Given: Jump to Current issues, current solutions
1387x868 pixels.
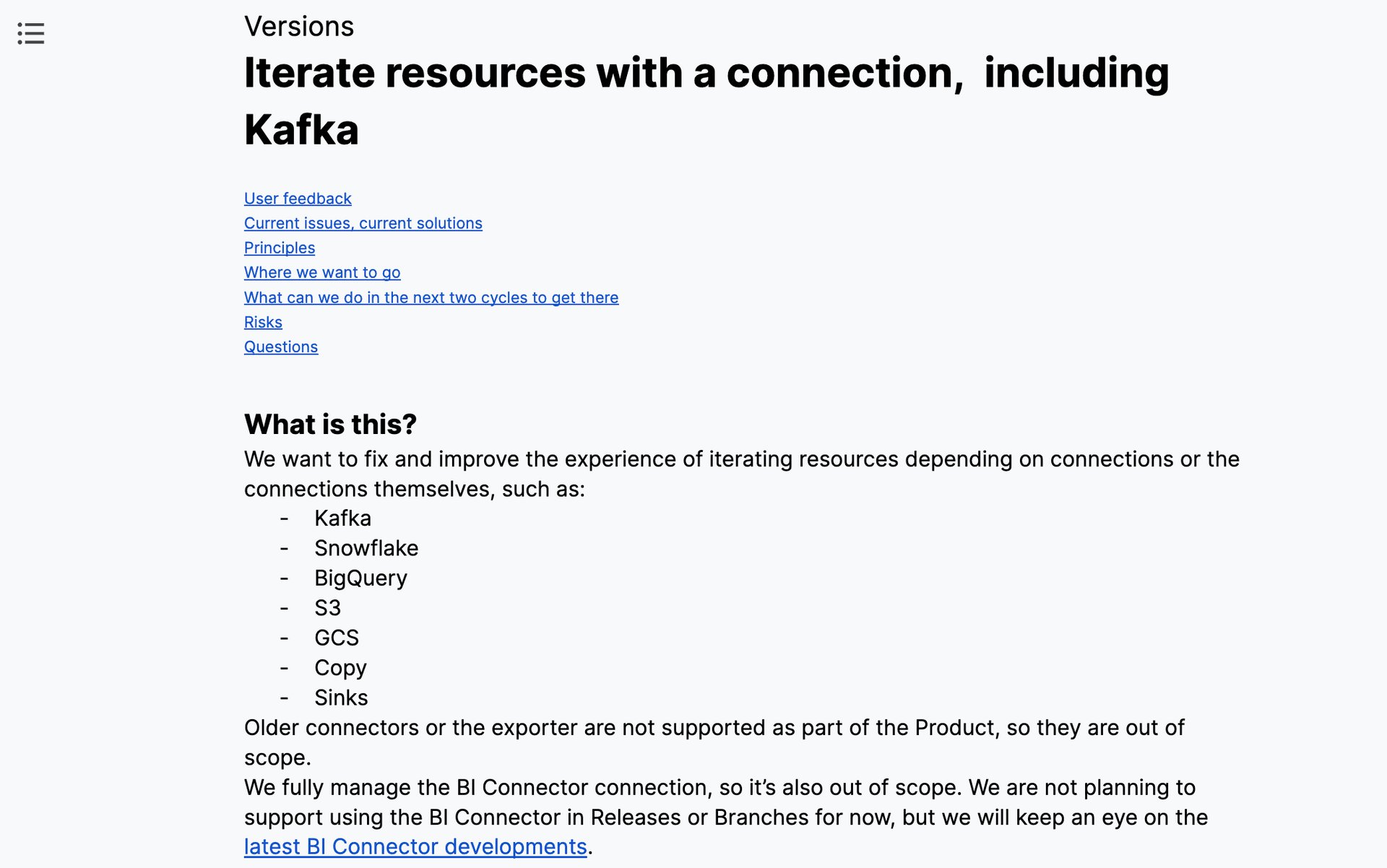Looking at the screenshot, I should (363, 223).
